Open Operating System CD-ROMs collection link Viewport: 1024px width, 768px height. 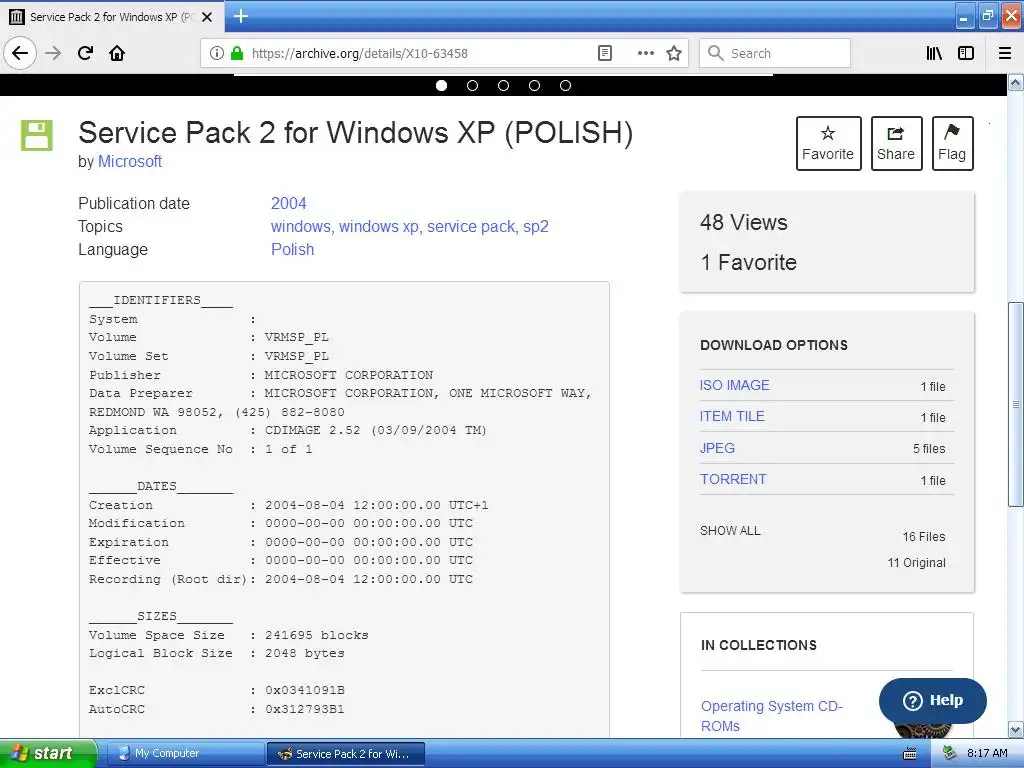(771, 716)
